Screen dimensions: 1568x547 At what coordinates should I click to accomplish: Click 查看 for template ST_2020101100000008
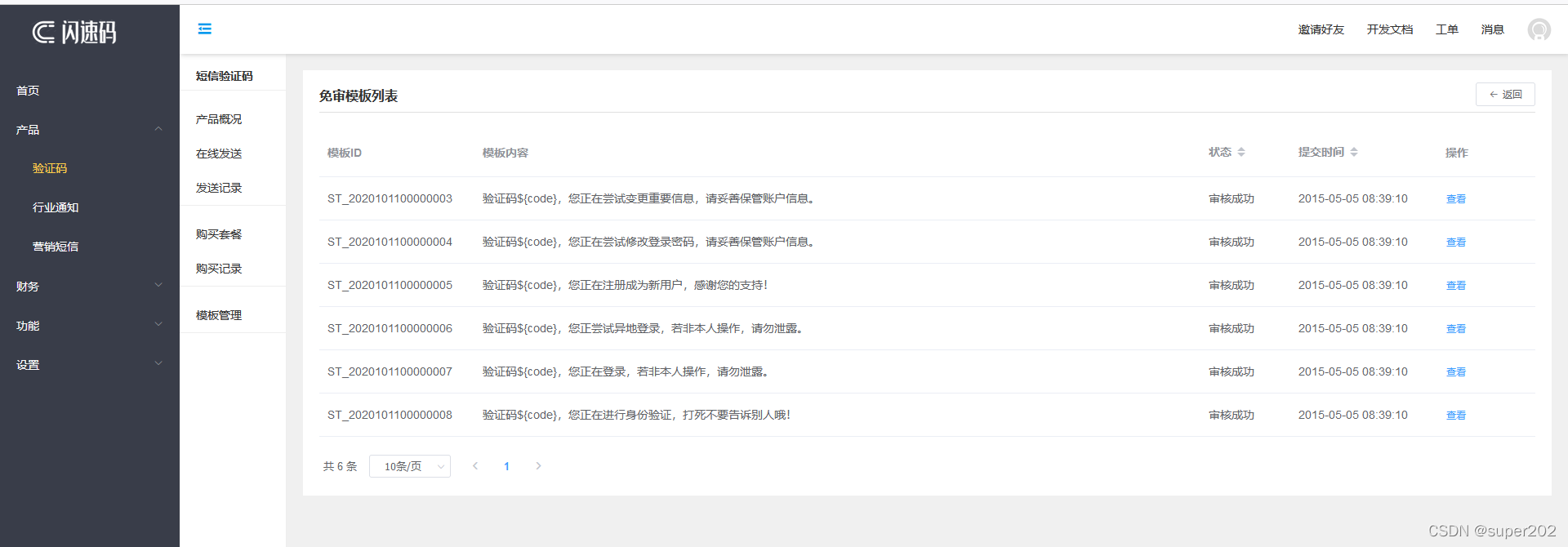pos(1456,416)
